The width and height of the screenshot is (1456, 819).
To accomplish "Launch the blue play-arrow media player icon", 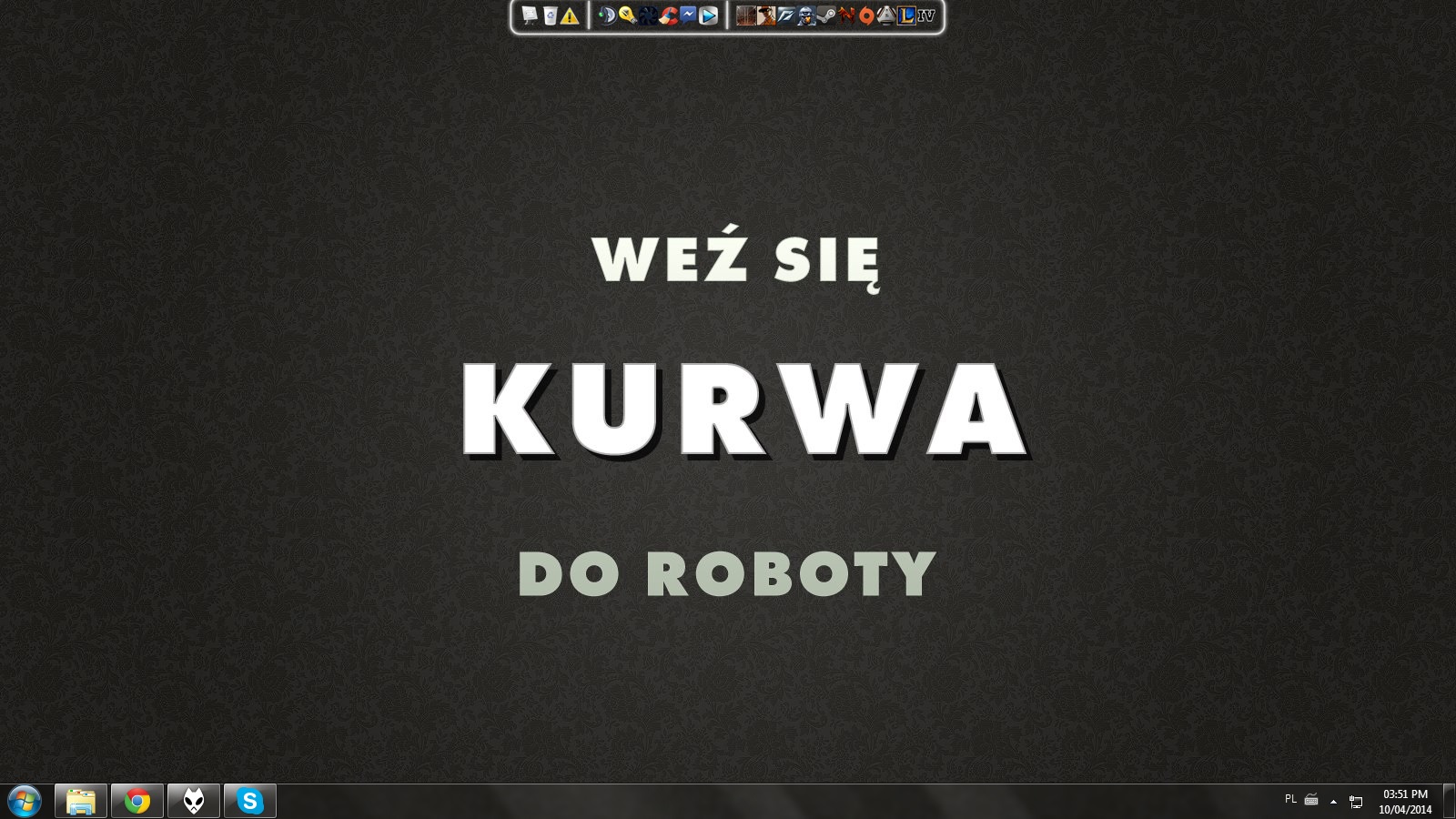I will pyautogui.click(x=708, y=15).
